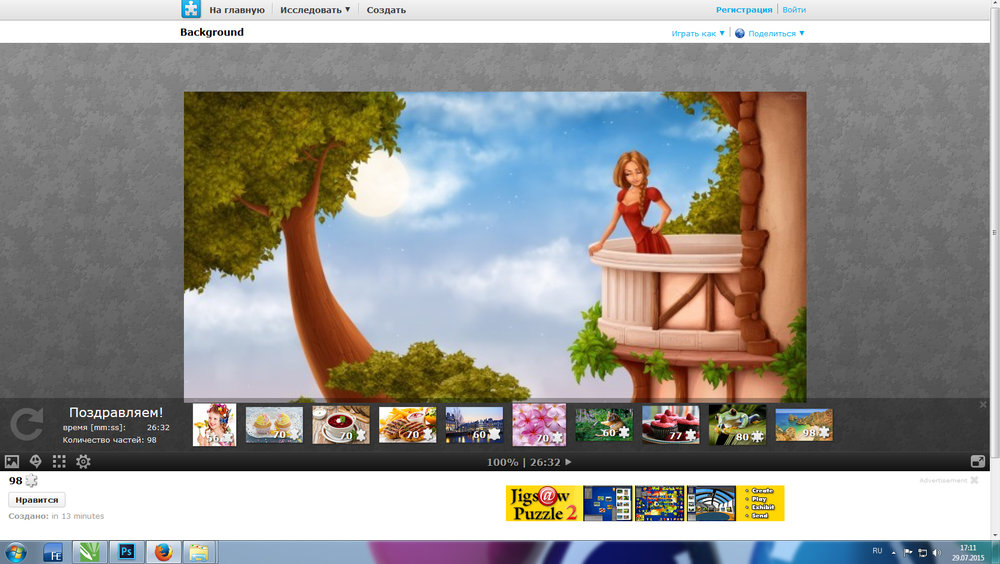Open the Играть как dropdown
This screenshot has height=564, width=1000.
[x=698, y=33]
